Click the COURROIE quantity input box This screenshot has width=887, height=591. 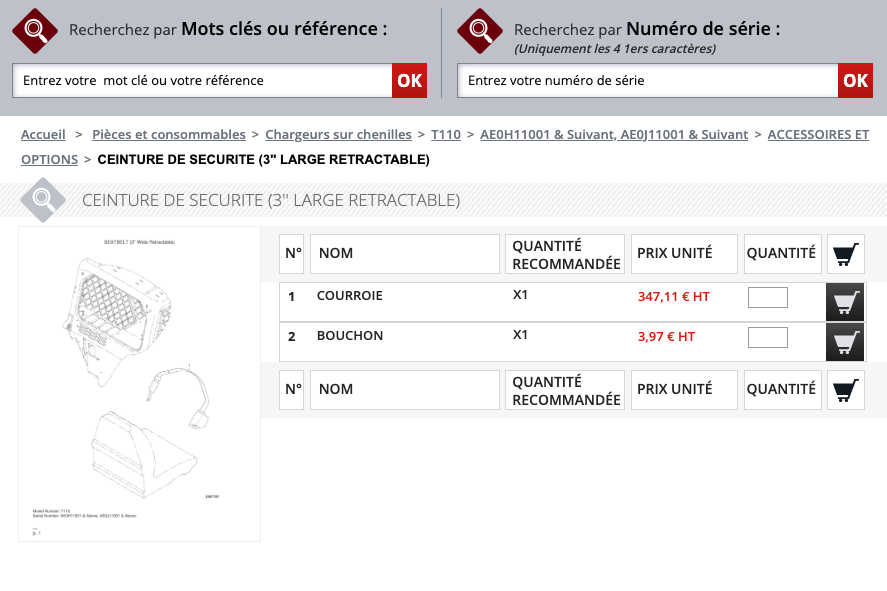point(767,297)
